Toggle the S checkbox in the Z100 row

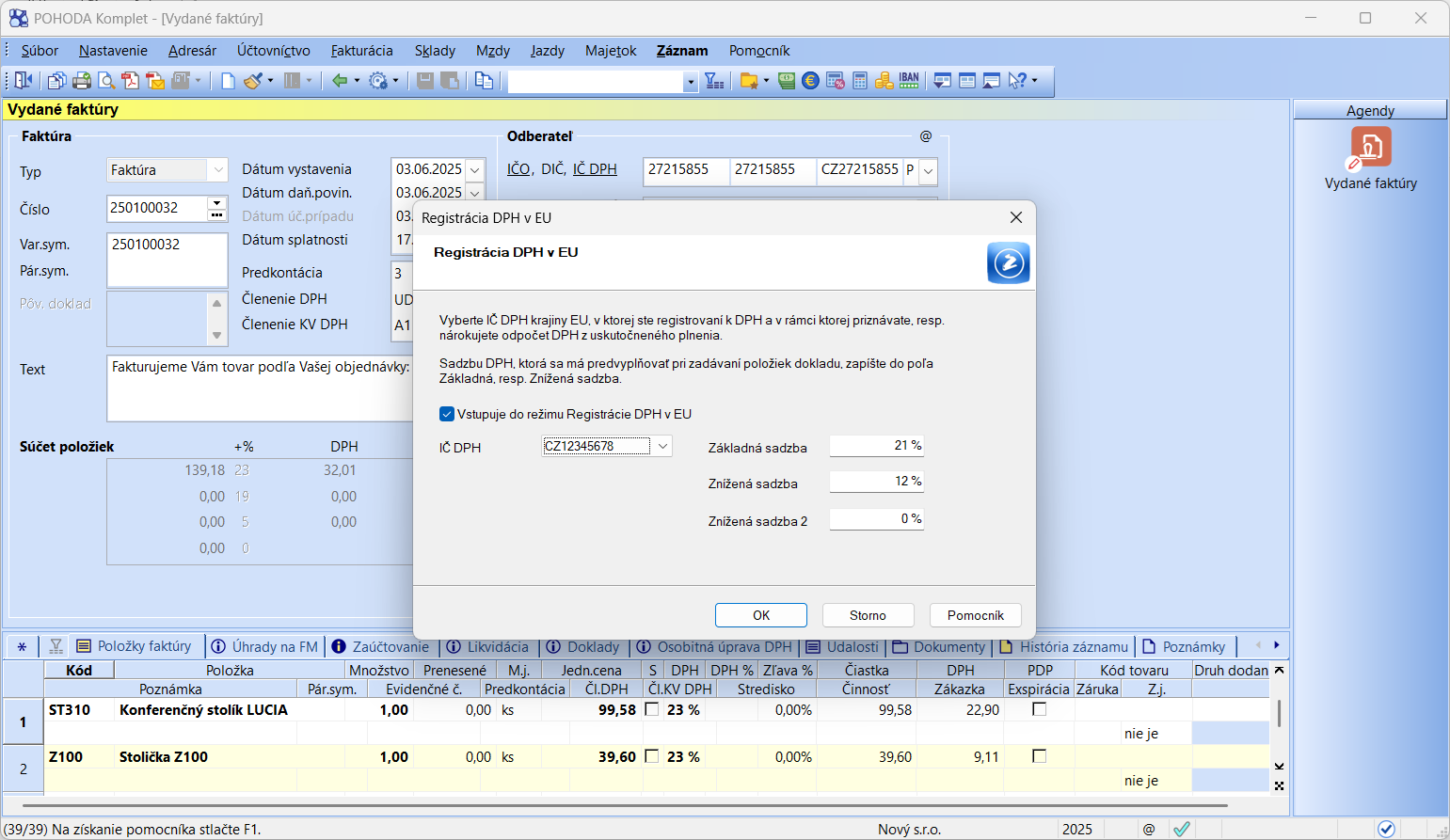[652, 756]
